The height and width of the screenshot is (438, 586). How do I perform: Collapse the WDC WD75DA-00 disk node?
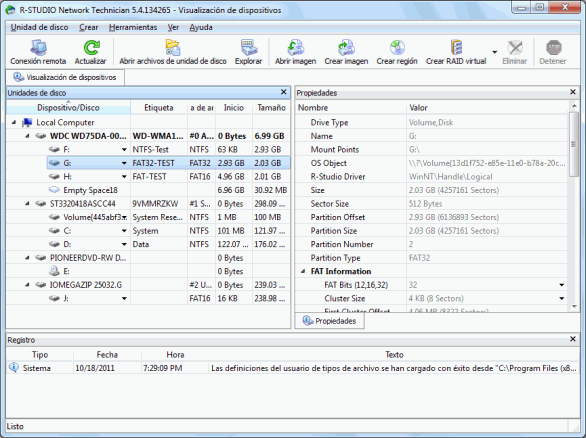[27, 136]
